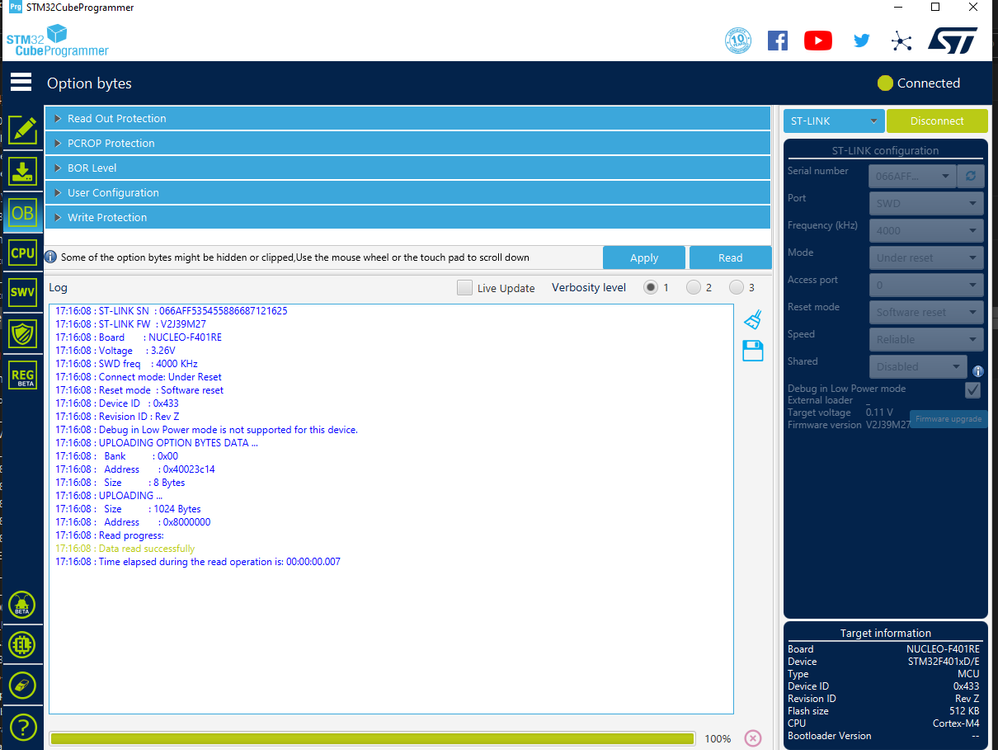This screenshot has width=998, height=750.
Task: Expand Read Out Protection section
Action: click(407, 118)
